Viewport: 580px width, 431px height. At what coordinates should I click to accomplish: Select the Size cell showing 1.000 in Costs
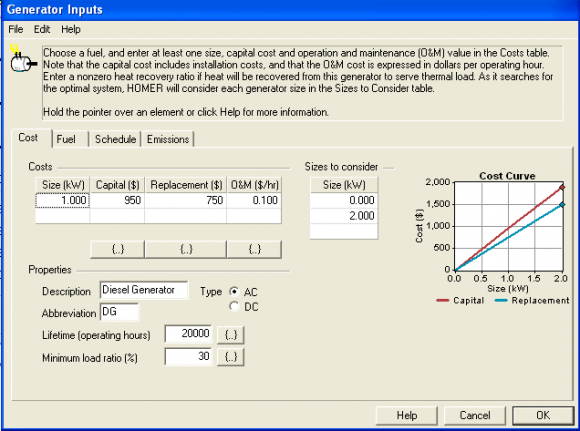(63, 201)
